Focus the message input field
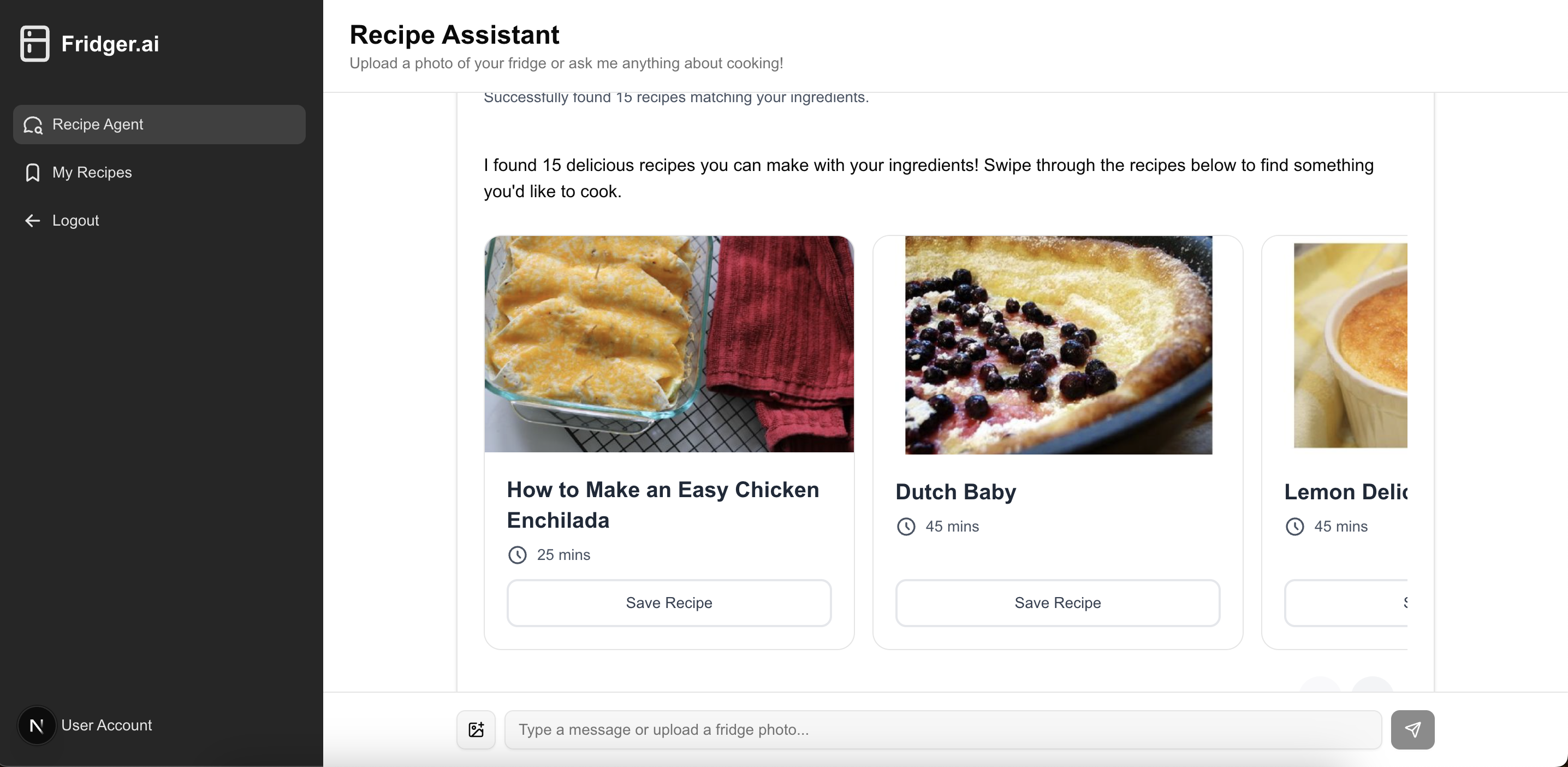 943,729
